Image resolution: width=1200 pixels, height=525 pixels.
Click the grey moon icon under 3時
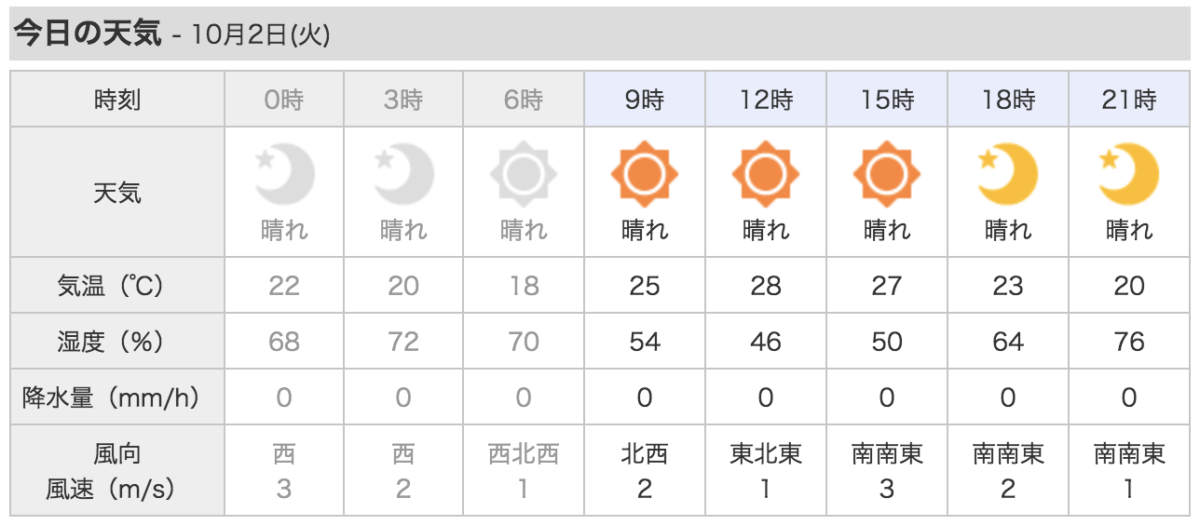(x=405, y=175)
